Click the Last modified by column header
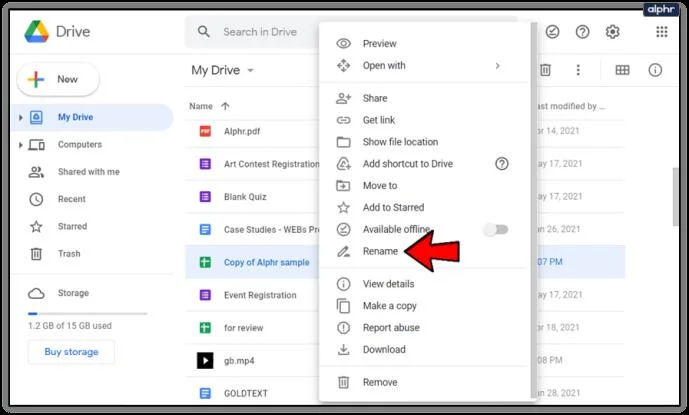The height and width of the screenshot is (415, 689). [x=570, y=106]
